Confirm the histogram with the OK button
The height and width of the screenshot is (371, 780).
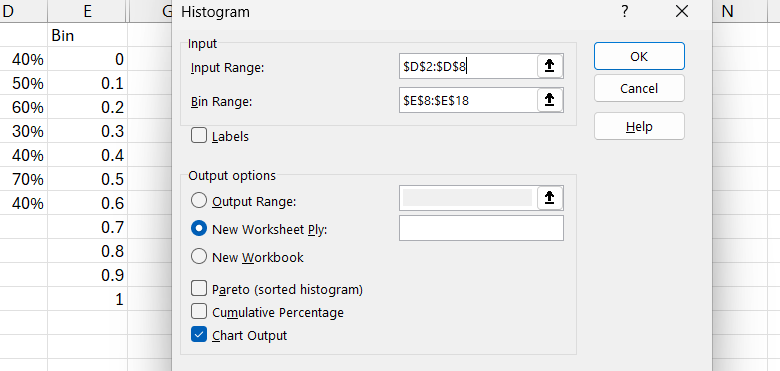[x=639, y=56]
